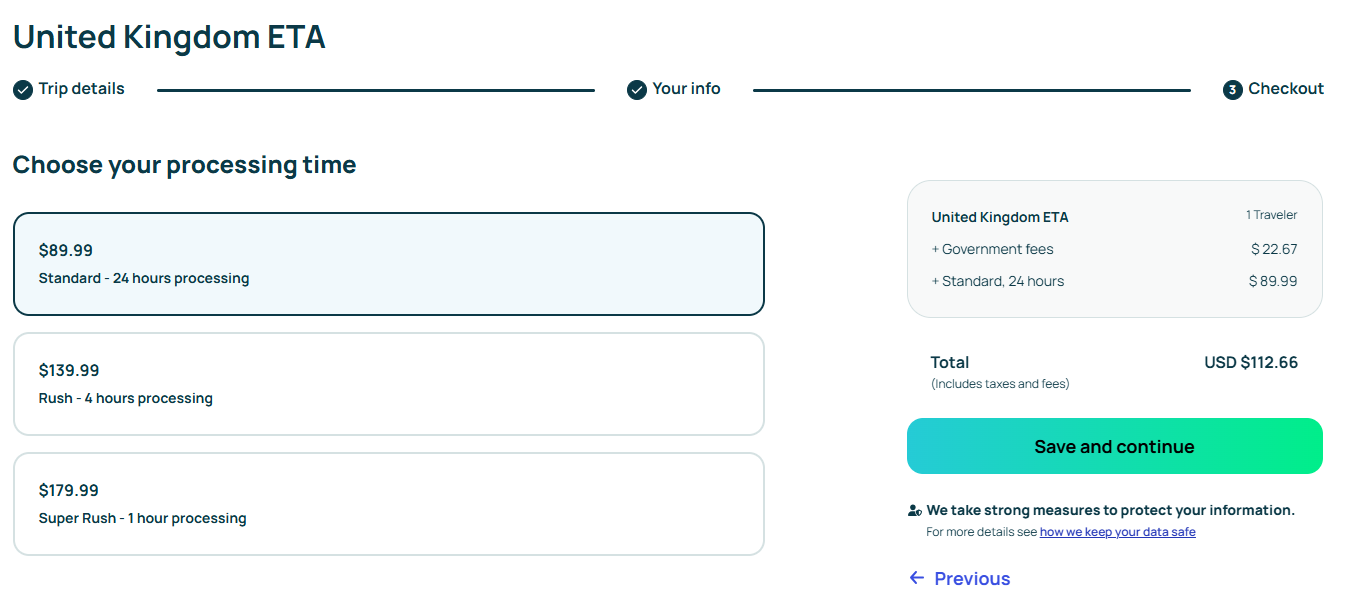
Task: Click the Trip details checkmark icon
Action: [x=23, y=90]
